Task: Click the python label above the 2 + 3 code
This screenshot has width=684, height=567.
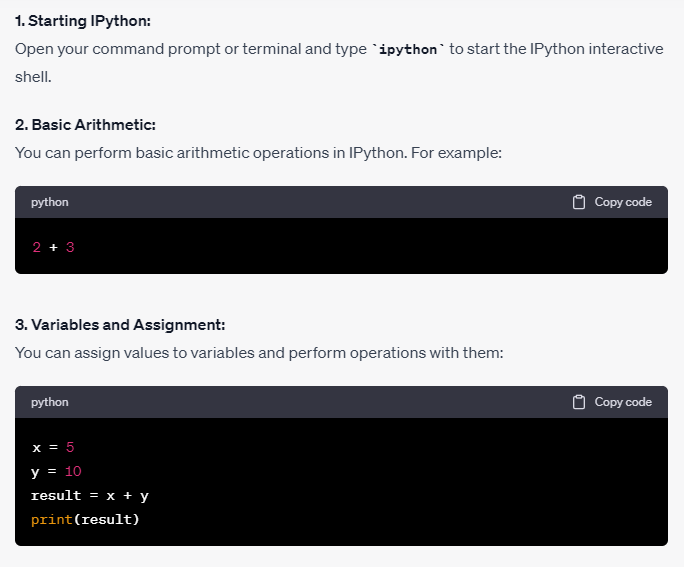Action: click(x=50, y=202)
